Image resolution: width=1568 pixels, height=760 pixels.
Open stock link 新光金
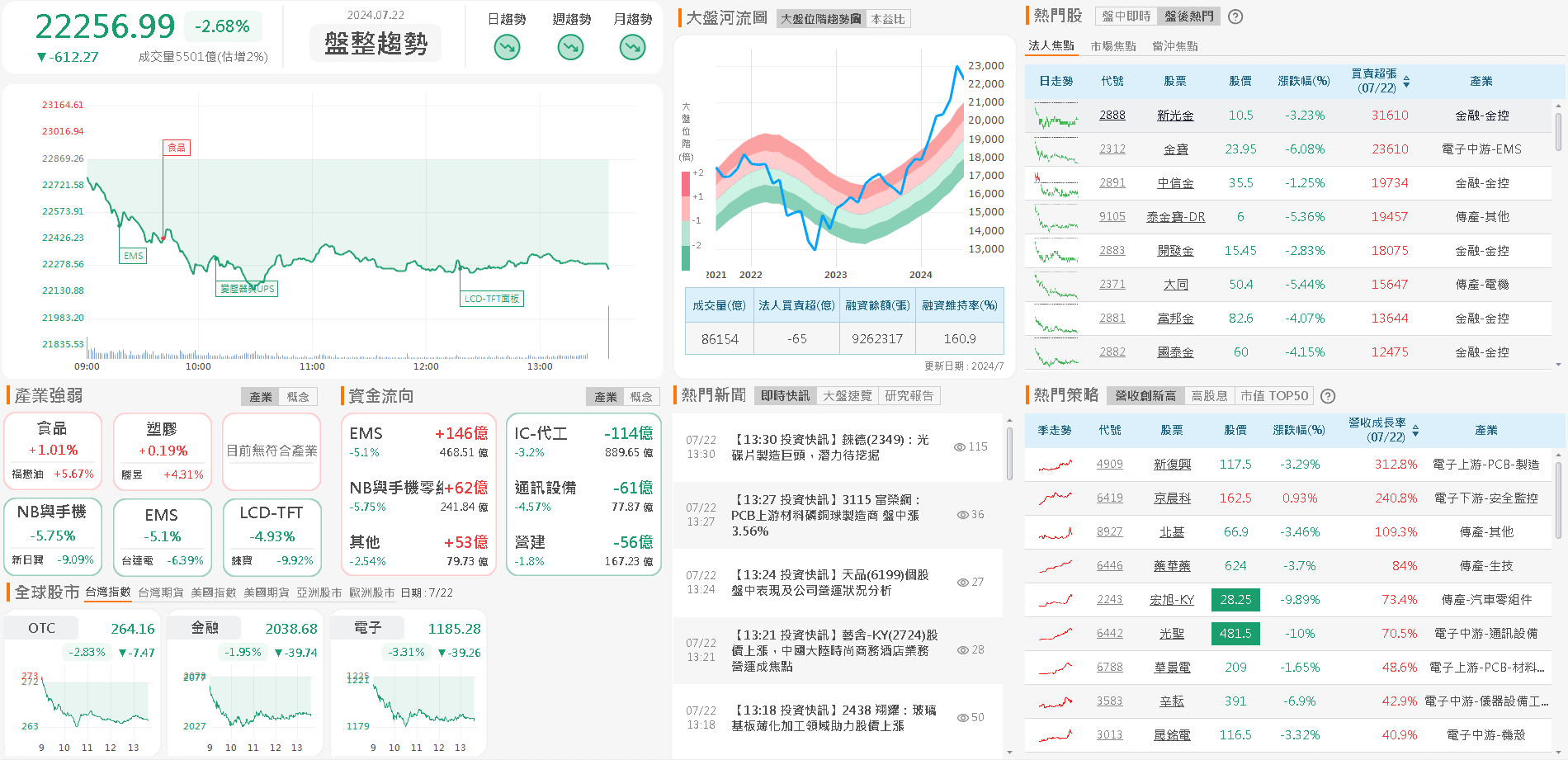pos(1175,116)
